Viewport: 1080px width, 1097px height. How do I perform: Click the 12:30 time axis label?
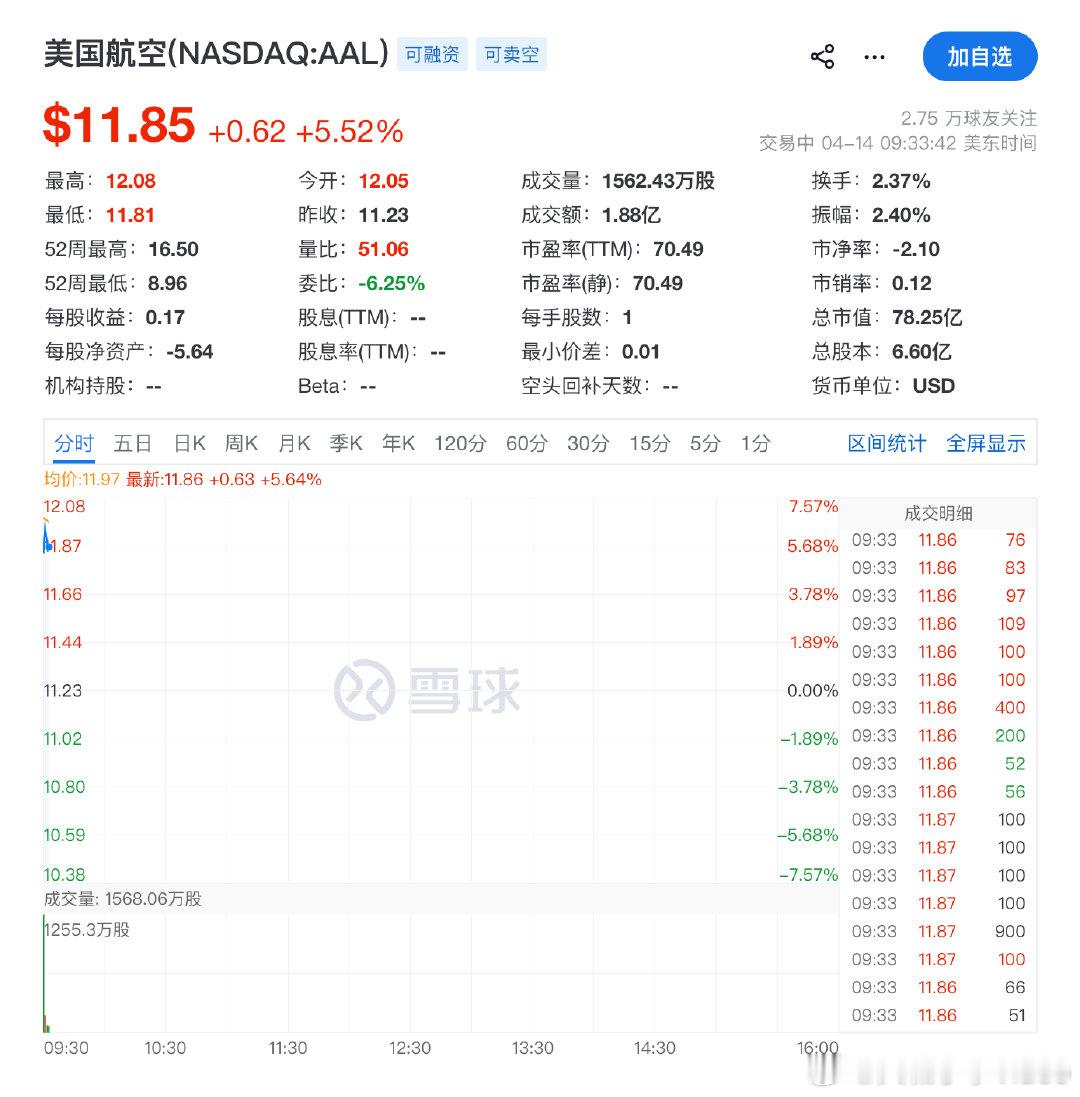410,1049
